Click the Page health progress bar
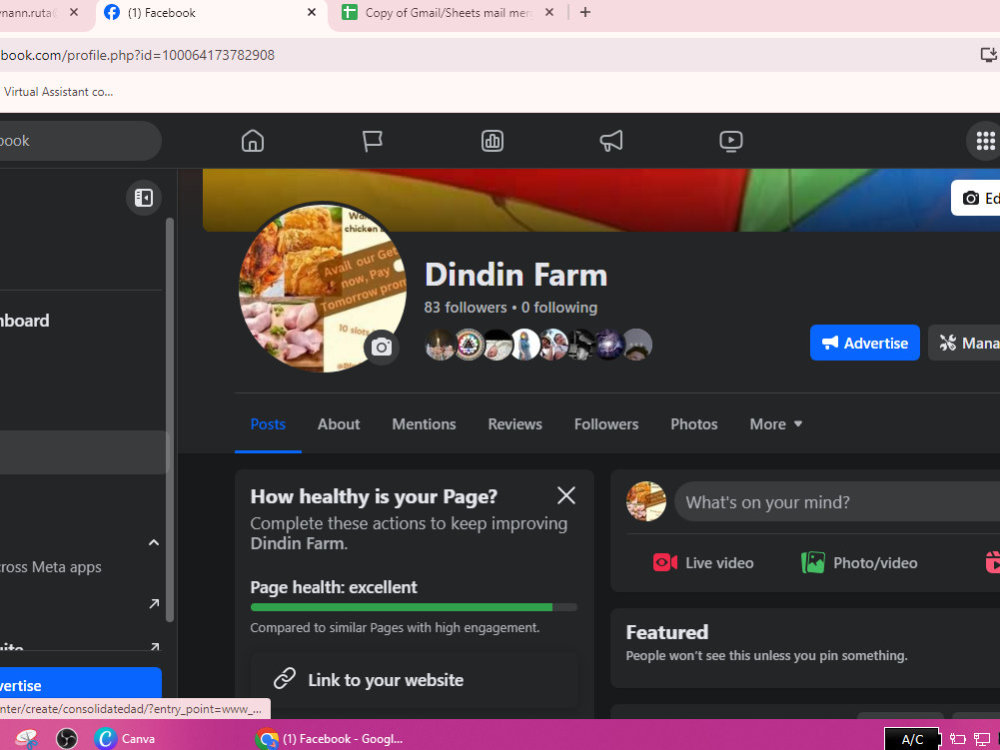Viewport: 1000px width, 750px height. (414, 607)
